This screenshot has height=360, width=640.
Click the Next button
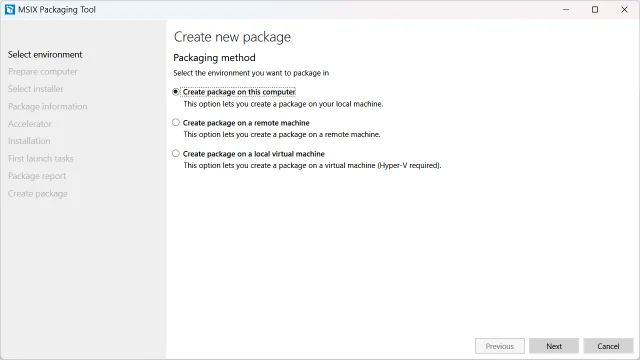554,346
